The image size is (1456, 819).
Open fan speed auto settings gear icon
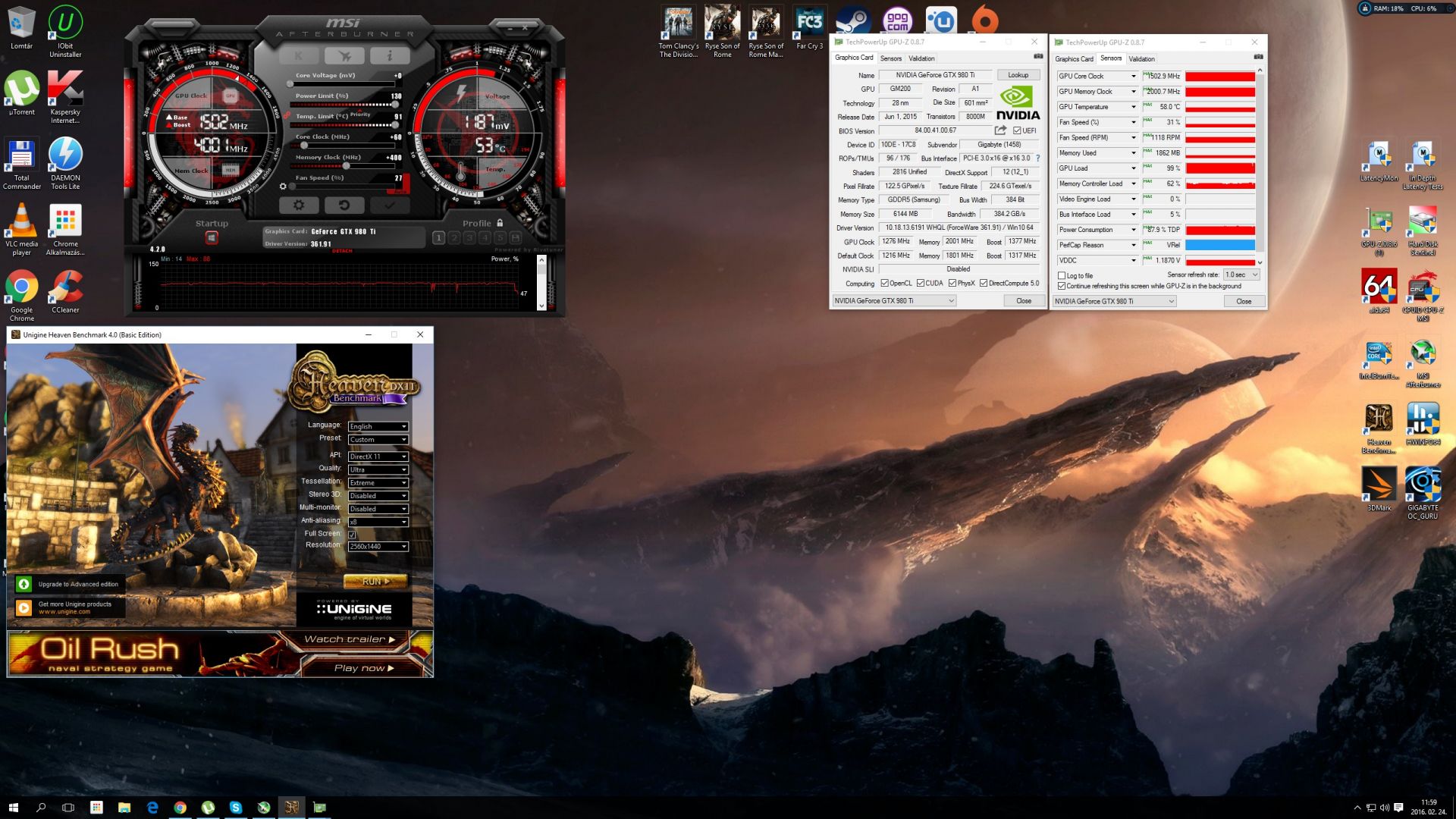click(x=283, y=186)
